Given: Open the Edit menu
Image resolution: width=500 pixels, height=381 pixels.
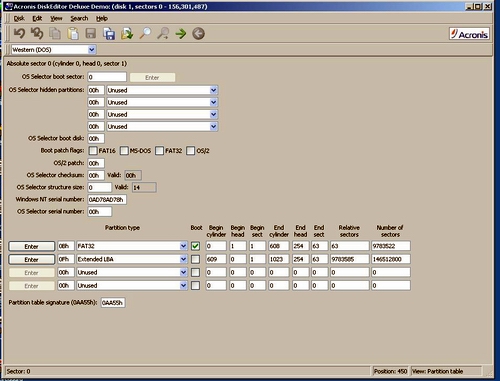Looking at the screenshot, I should click(x=37, y=18).
